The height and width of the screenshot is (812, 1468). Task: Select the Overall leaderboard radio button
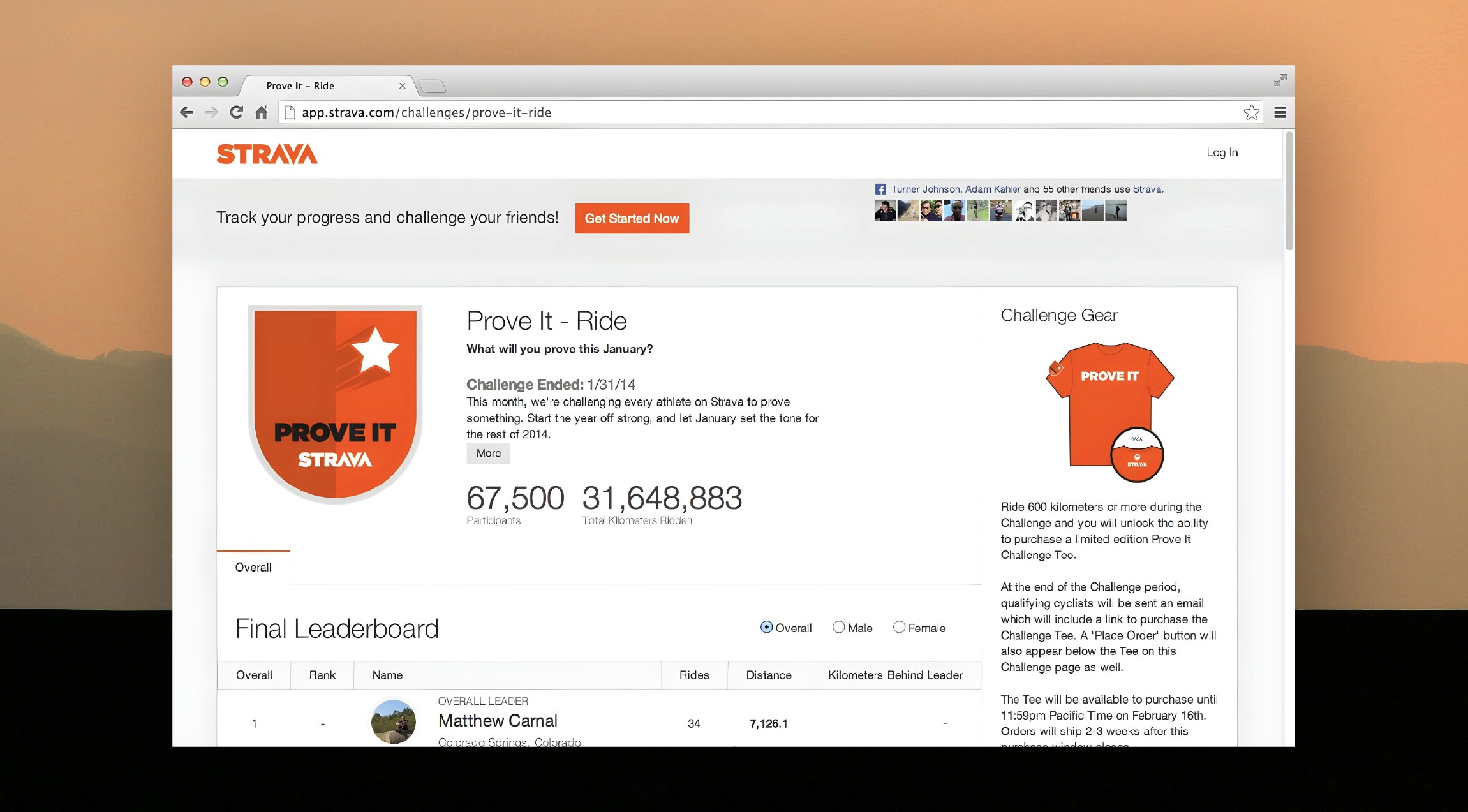[x=766, y=628]
